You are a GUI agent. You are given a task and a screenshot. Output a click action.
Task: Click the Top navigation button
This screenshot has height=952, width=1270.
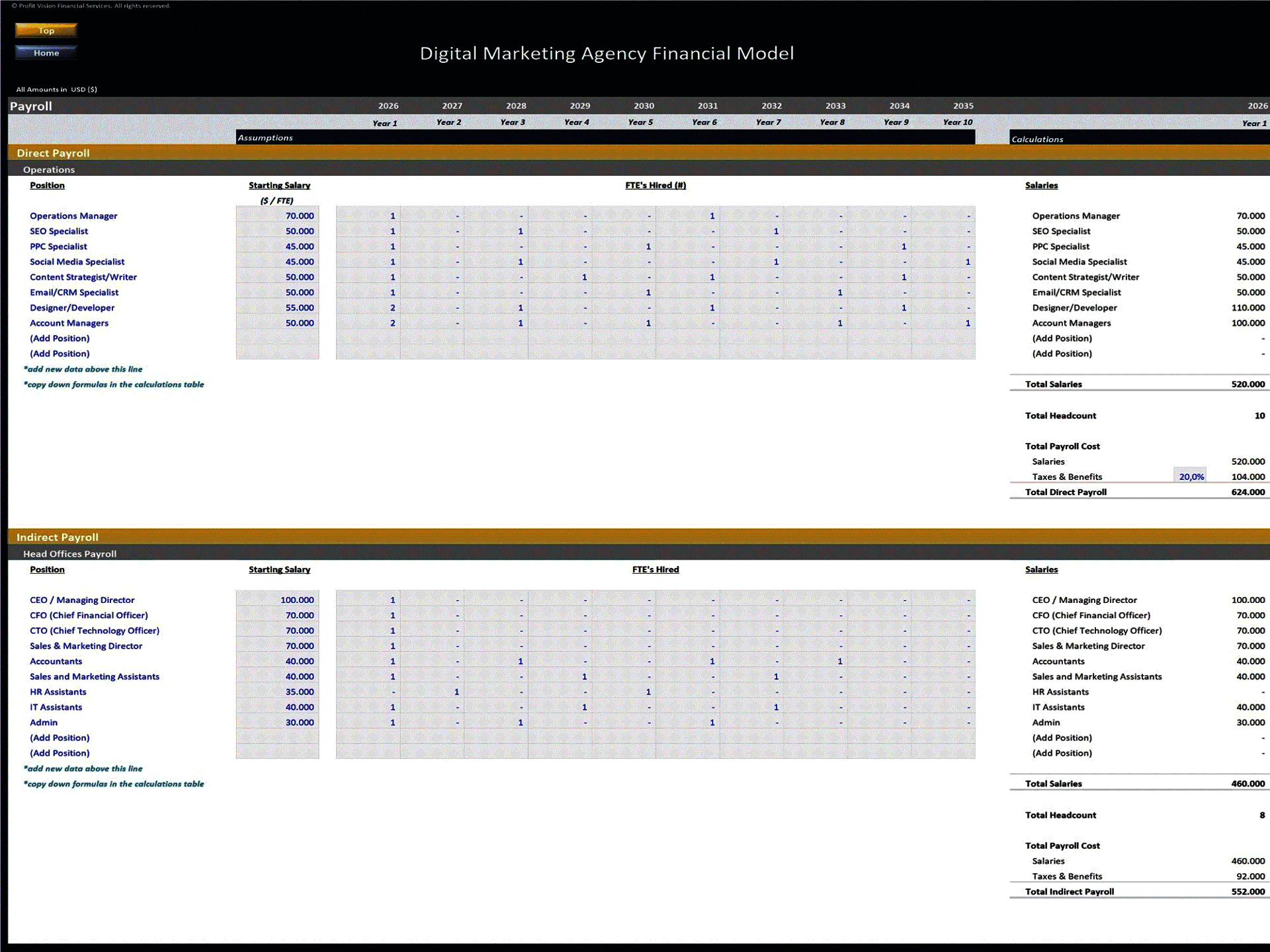pos(46,30)
